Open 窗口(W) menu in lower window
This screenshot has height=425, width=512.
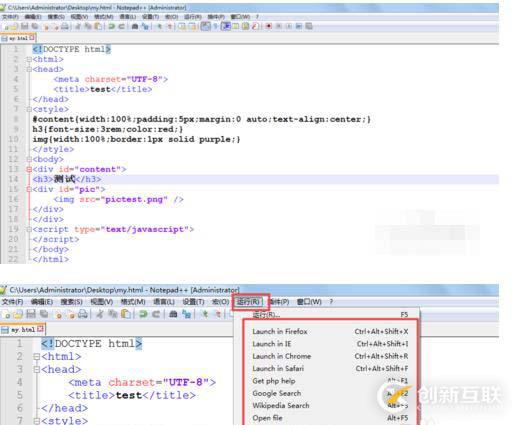coord(309,302)
